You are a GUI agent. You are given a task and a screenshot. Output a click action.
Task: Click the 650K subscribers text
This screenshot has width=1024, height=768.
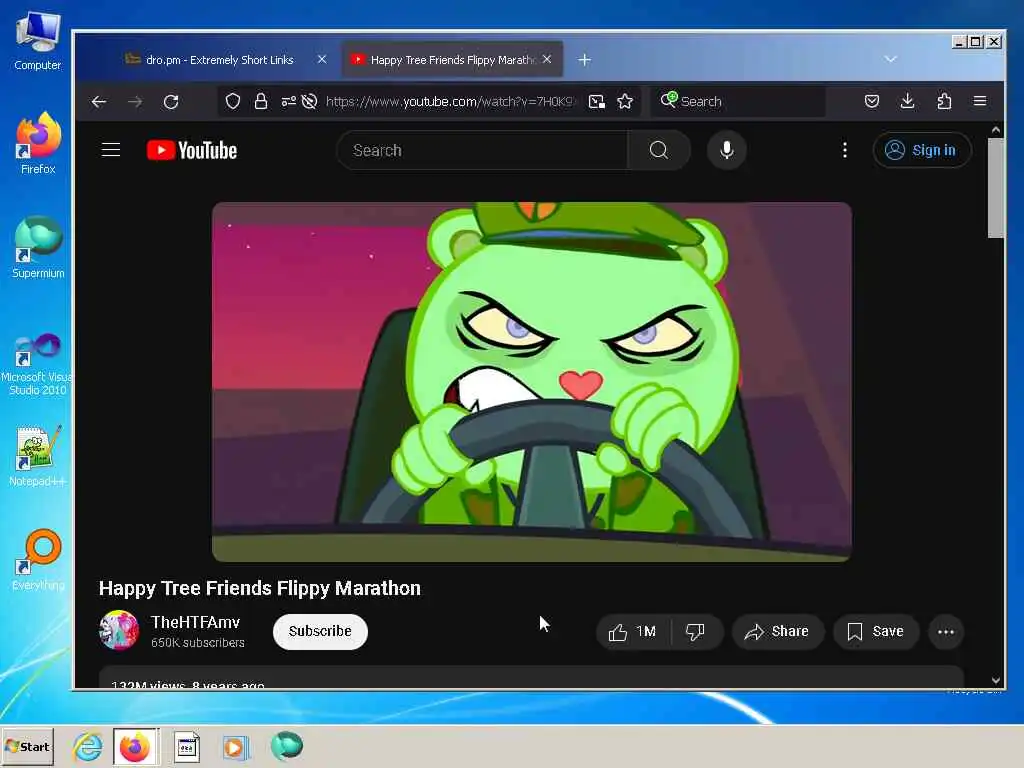click(198, 643)
